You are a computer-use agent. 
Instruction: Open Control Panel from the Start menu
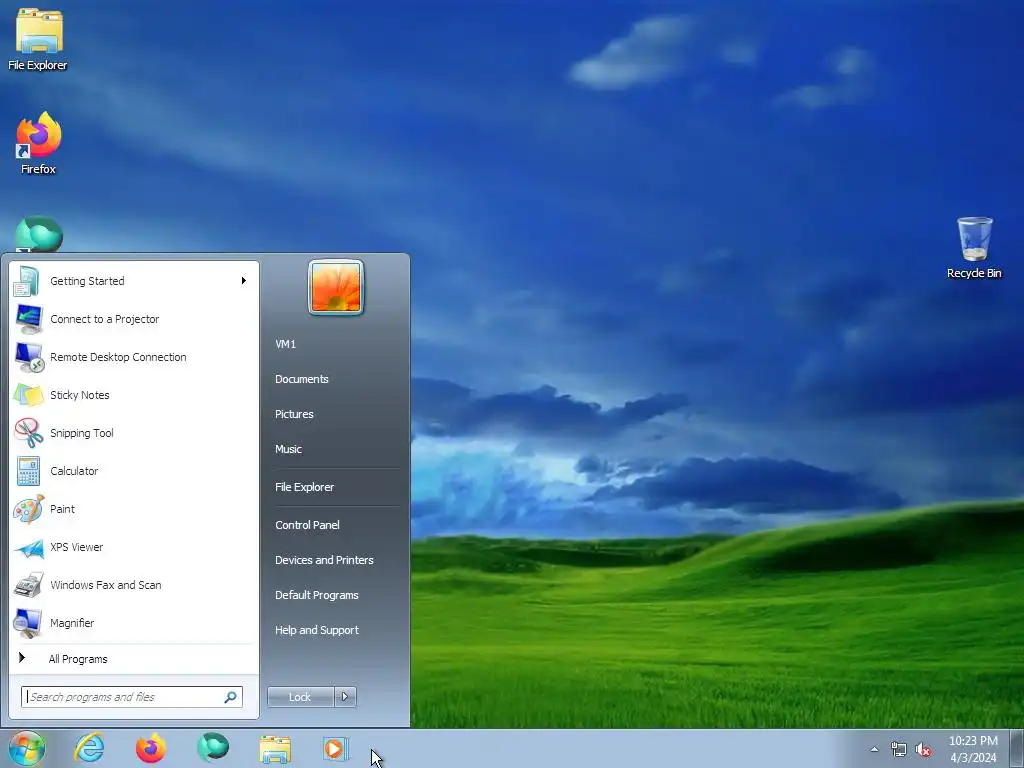coord(308,525)
